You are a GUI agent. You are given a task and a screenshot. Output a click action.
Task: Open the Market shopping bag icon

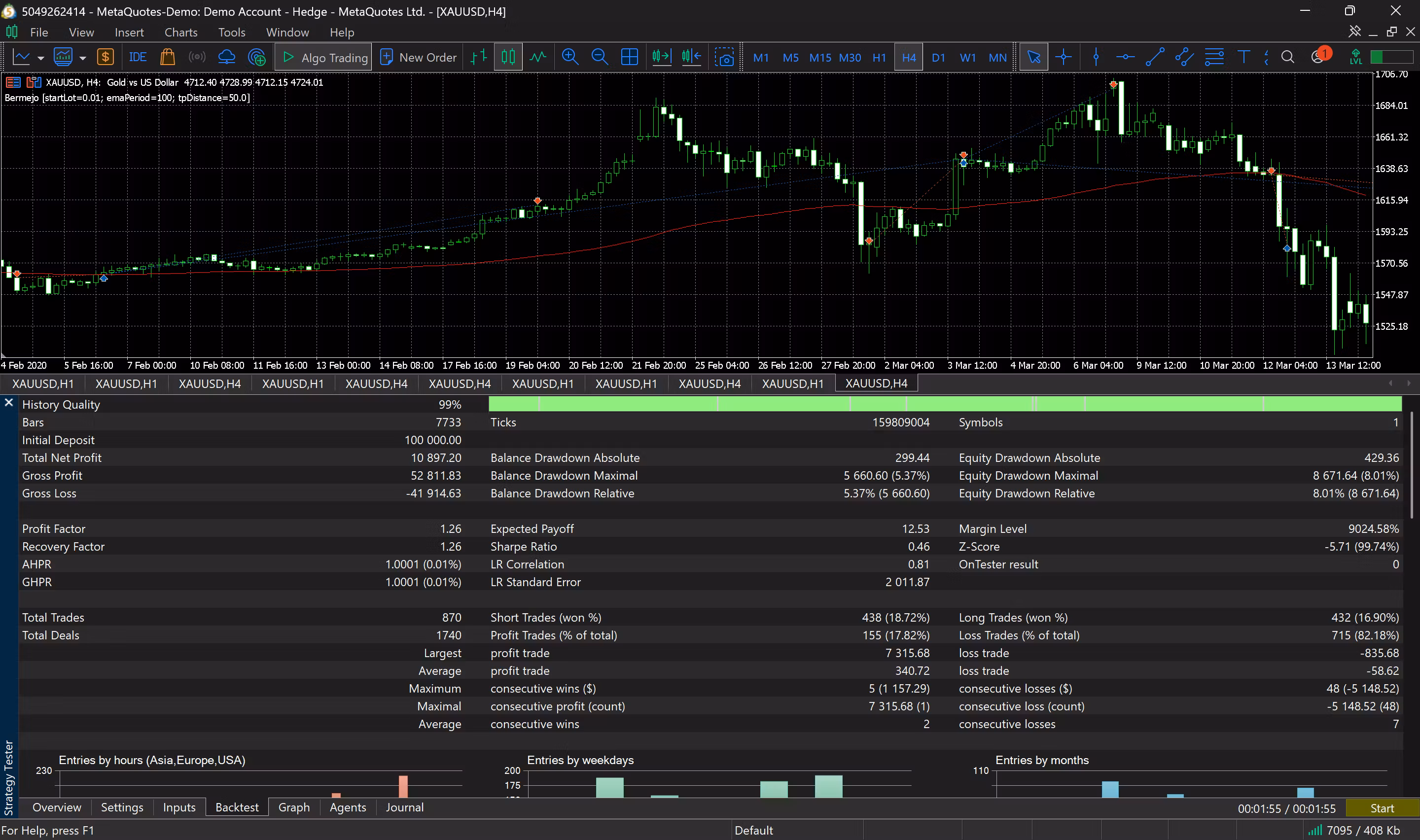click(167, 57)
